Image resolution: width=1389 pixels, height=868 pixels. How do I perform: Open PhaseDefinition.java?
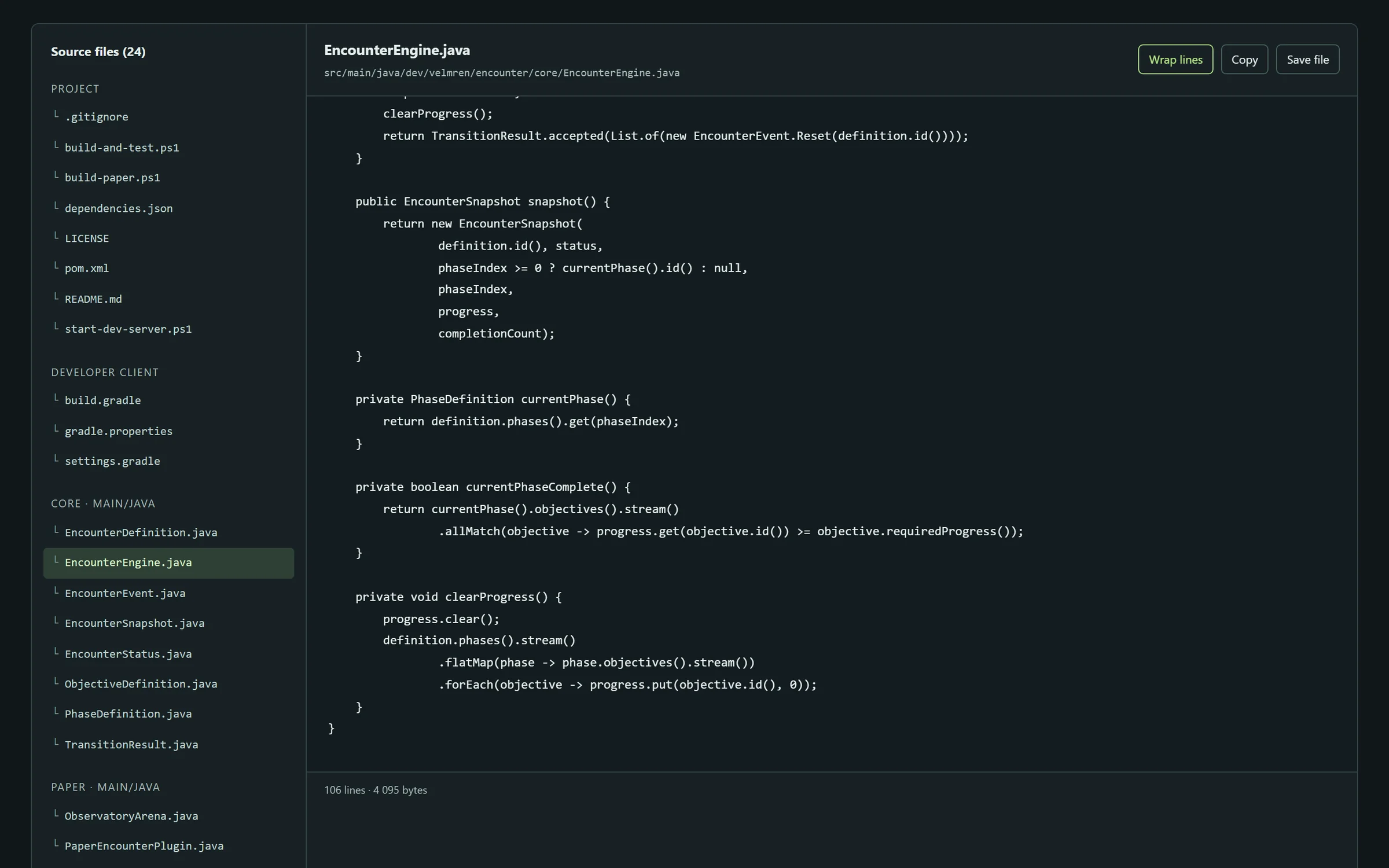[168, 714]
